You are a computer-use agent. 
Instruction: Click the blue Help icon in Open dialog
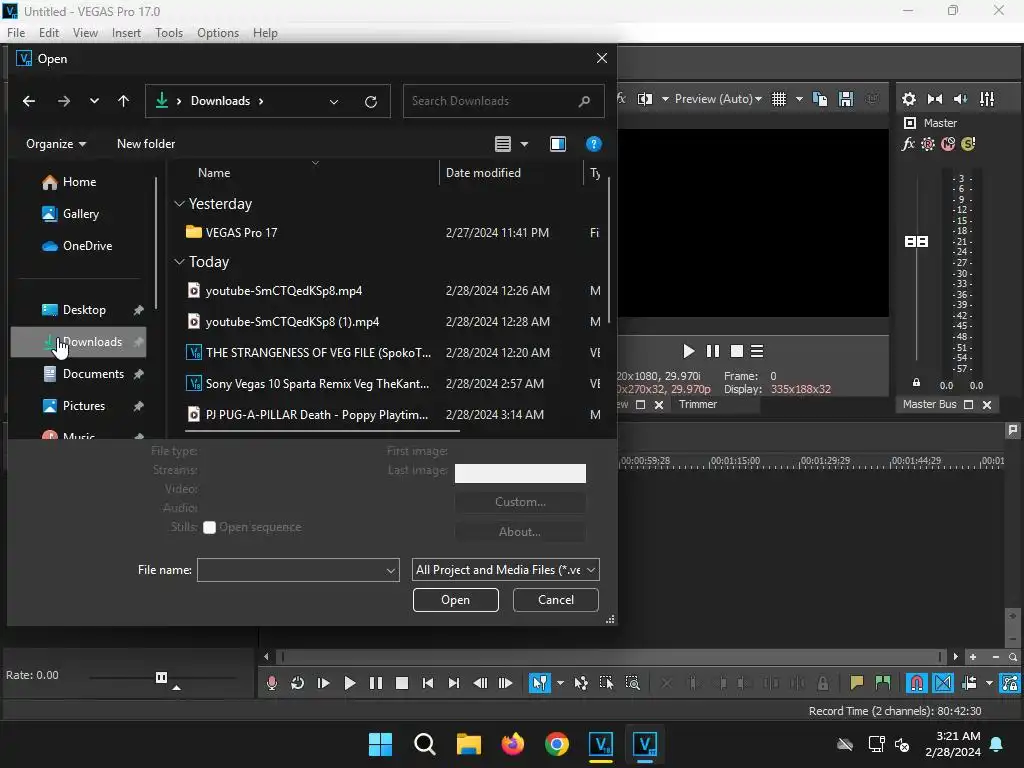[x=594, y=144]
